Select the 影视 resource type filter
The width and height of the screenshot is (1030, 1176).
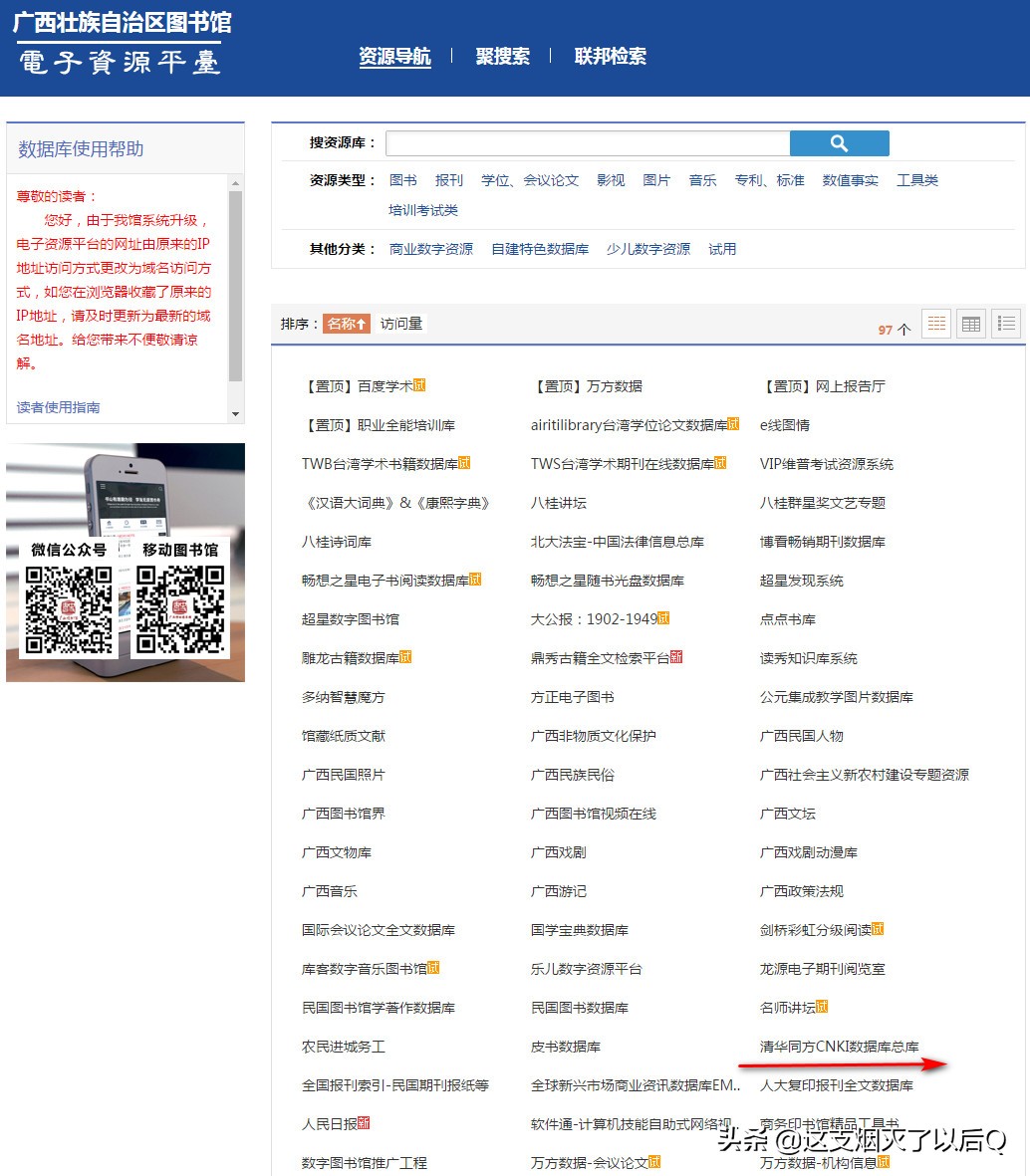pos(610,180)
